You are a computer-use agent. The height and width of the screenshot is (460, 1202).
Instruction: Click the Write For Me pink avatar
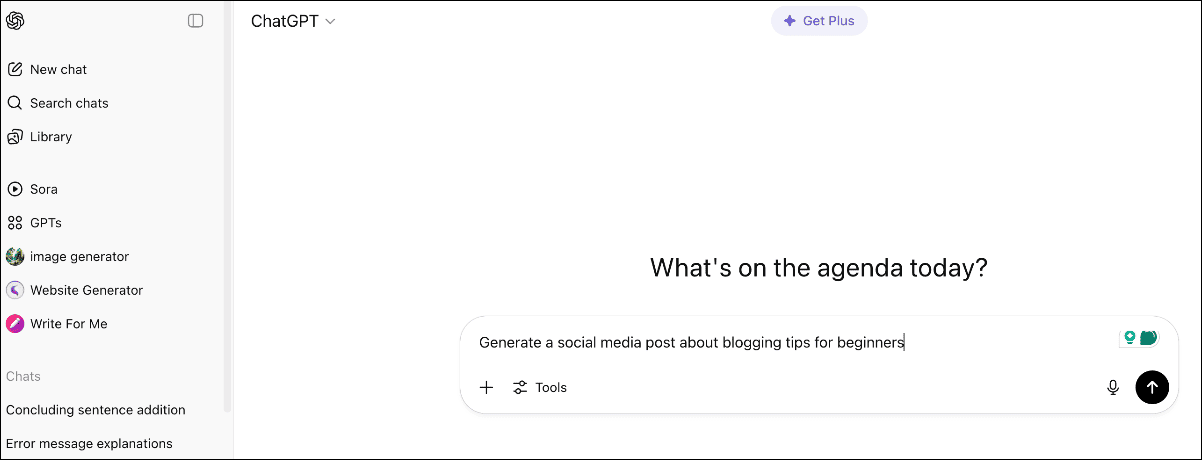[x=15, y=324]
